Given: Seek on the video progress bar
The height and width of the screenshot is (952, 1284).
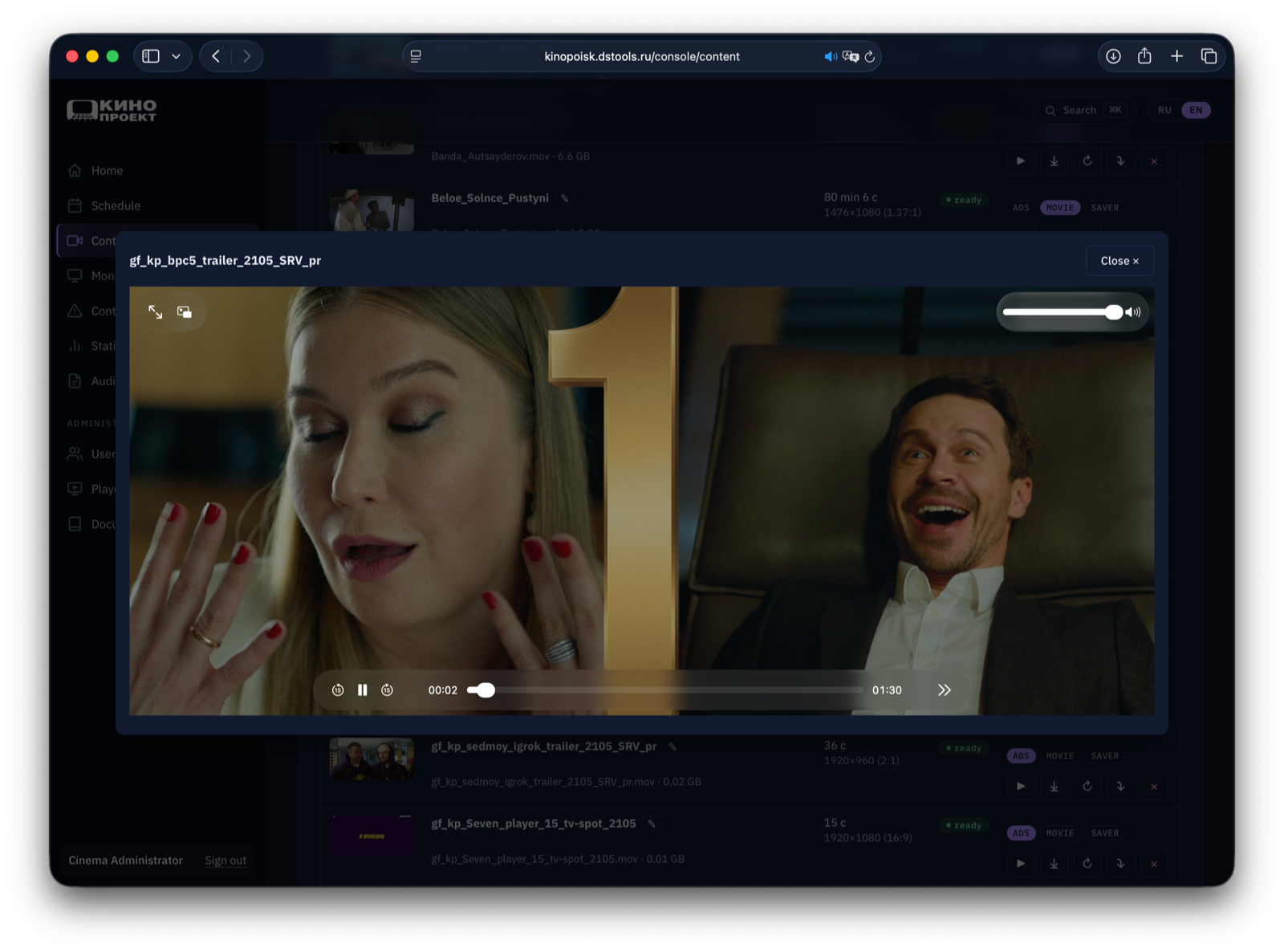Looking at the screenshot, I should [664, 690].
